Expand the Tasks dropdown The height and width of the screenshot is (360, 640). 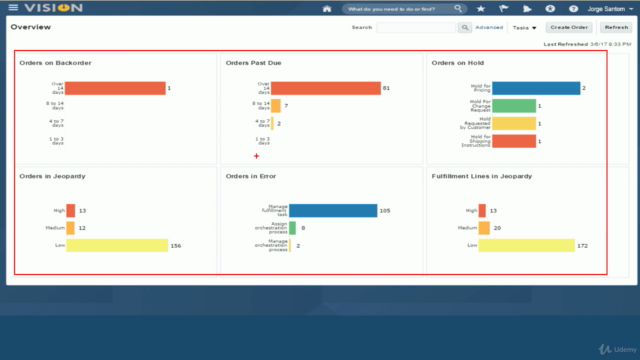(524, 28)
